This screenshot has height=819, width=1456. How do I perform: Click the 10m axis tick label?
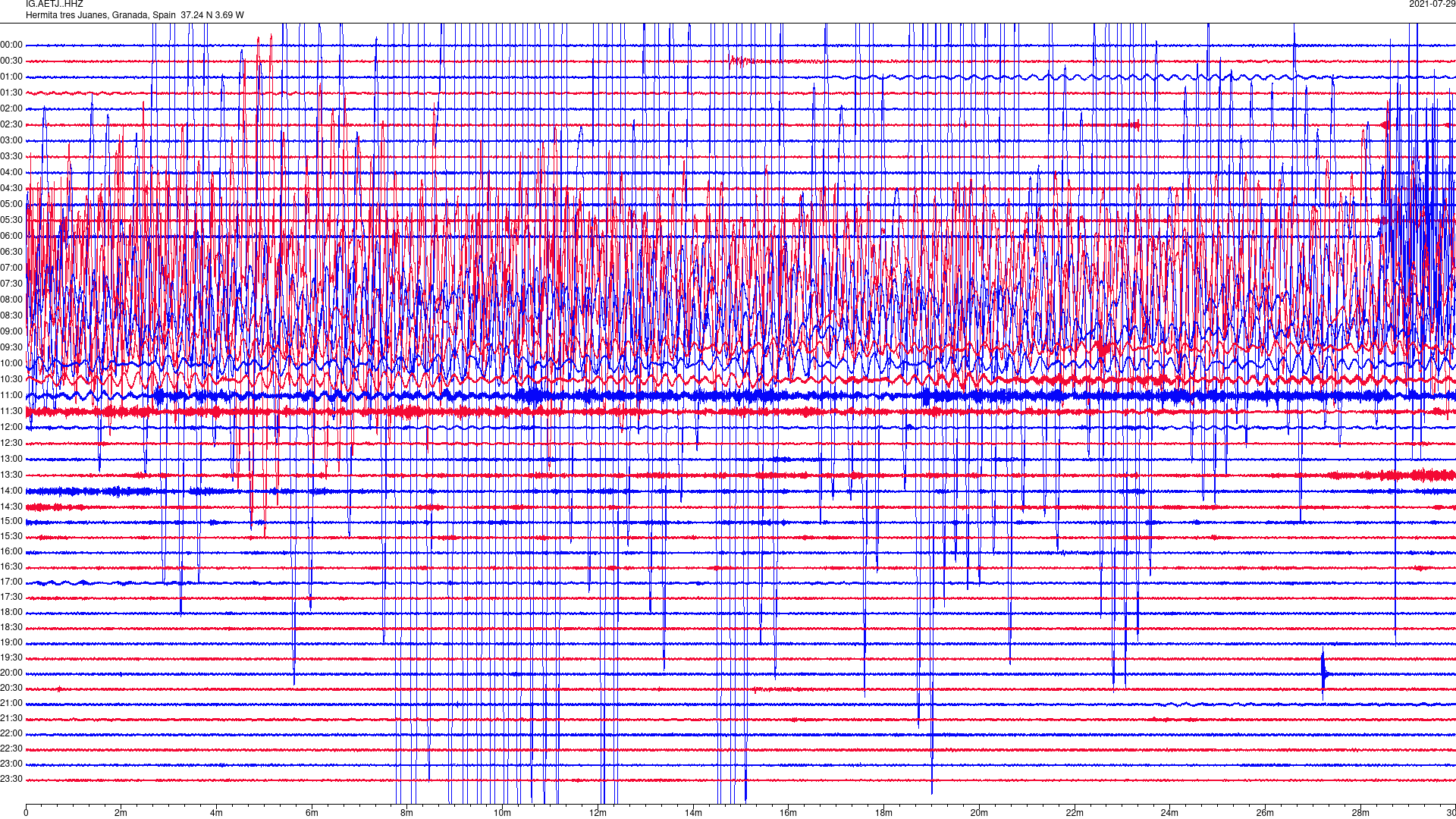click(502, 813)
